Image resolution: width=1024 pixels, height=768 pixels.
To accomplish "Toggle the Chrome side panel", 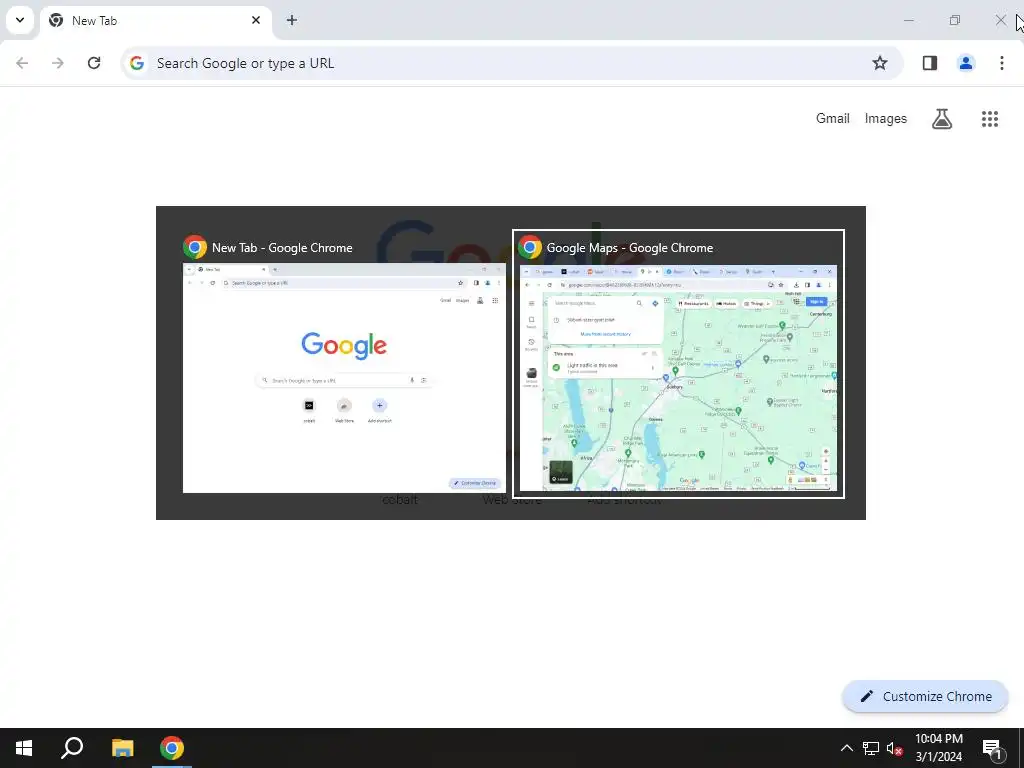I will (930, 63).
